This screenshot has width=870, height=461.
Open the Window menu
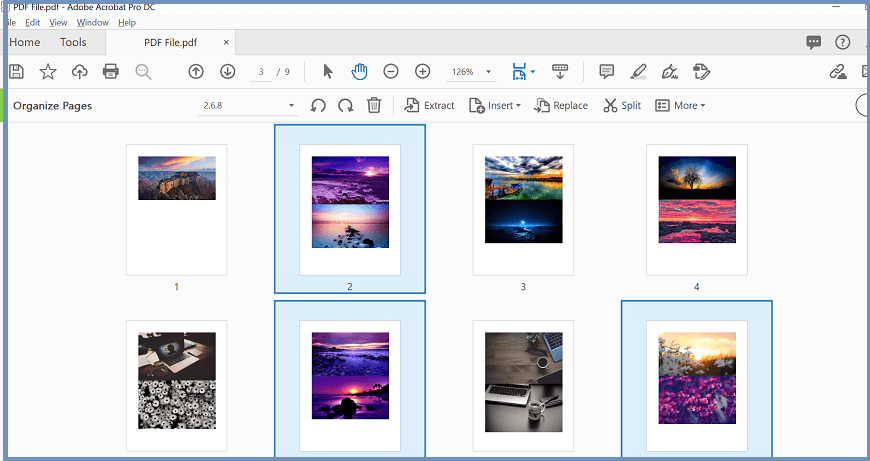[x=93, y=23]
